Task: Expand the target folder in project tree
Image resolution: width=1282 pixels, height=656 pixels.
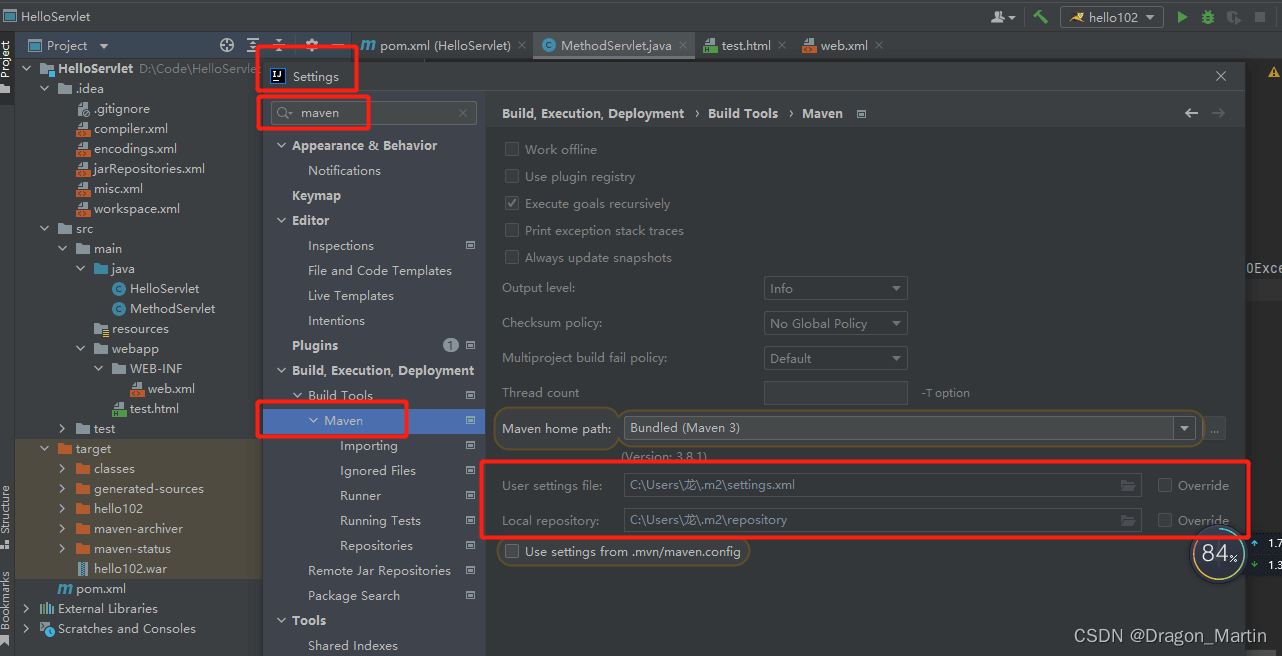Action: [x=45, y=449]
